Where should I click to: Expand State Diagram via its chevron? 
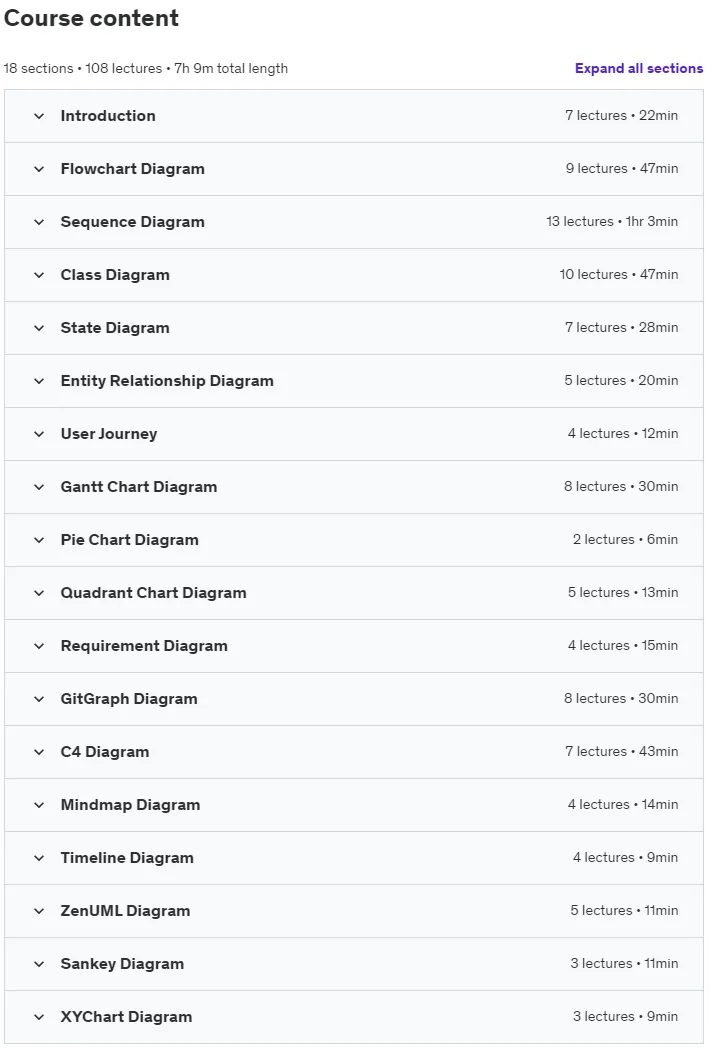pos(39,328)
